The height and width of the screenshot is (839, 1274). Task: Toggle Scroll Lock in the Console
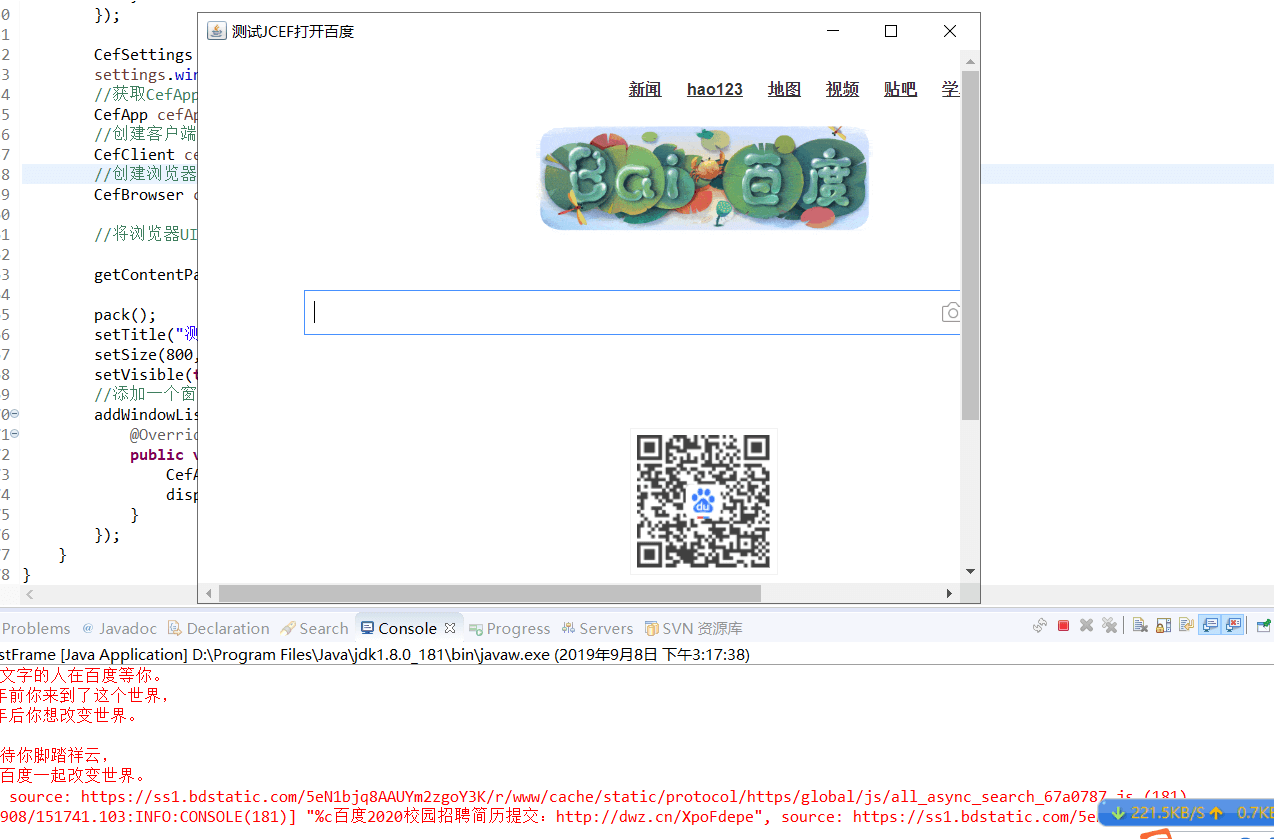click(x=1163, y=626)
